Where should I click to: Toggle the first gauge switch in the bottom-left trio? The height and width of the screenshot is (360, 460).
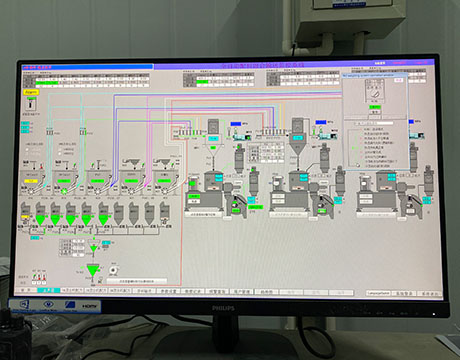pyautogui.click(x=34, y=277)
